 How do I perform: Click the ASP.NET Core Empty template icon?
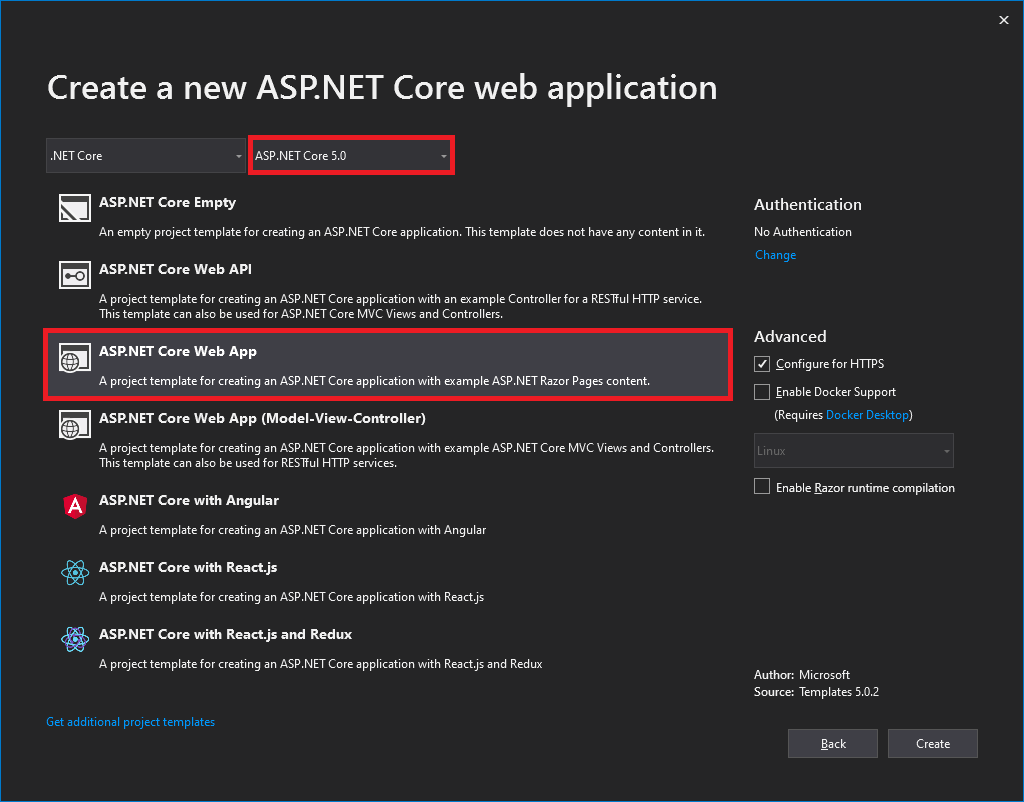74,208
